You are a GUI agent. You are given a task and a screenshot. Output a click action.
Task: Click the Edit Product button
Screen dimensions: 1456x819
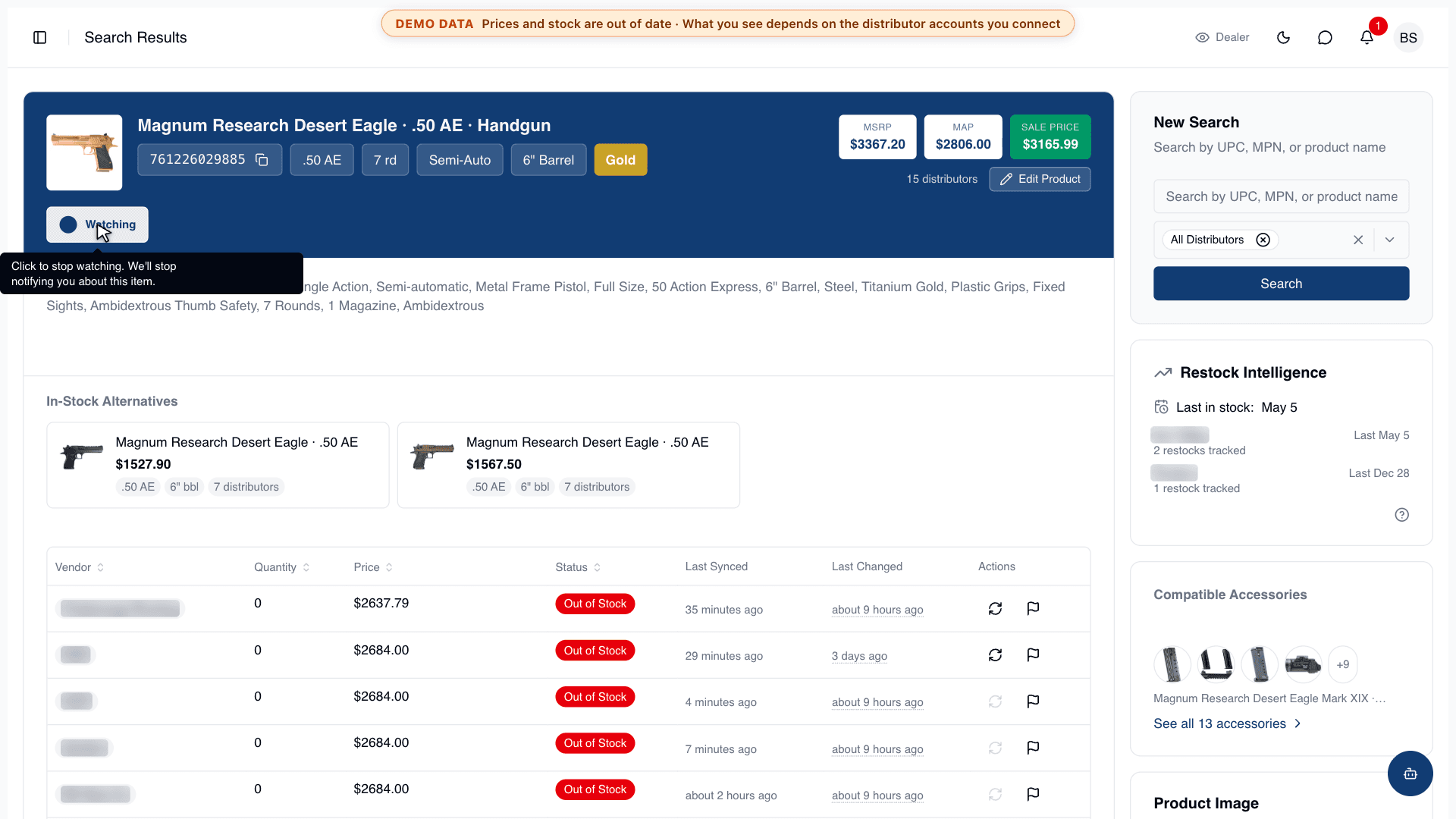(x=1040, y=179)
